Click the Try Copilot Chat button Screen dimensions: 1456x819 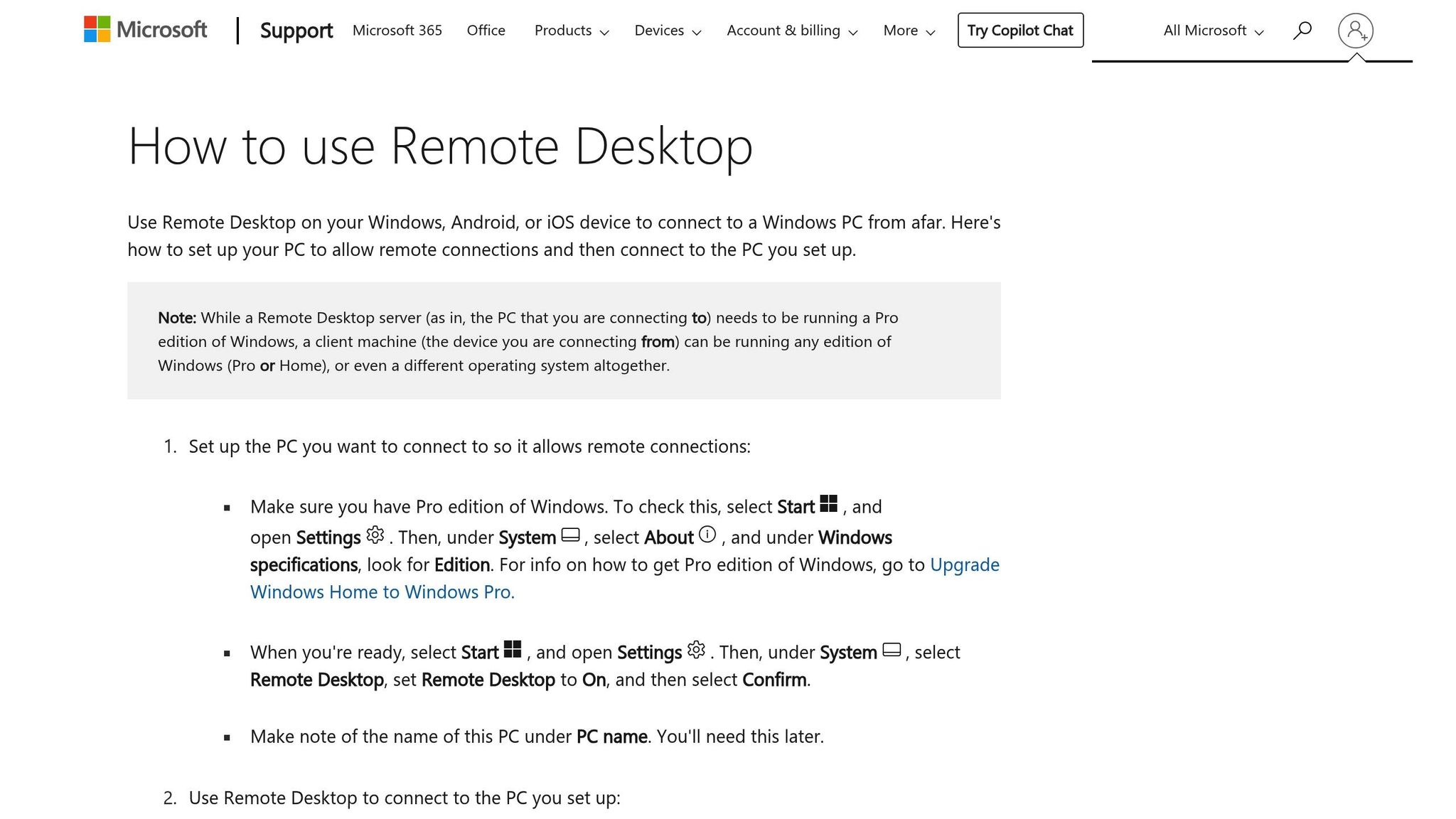(1020, 31)
